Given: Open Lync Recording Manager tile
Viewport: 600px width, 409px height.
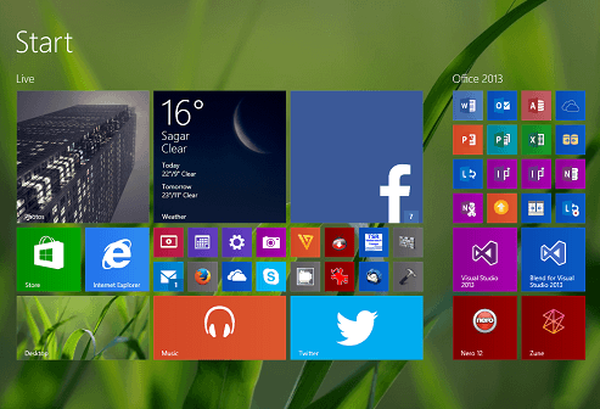Looking at the screenshot, I should coord(571,208).
